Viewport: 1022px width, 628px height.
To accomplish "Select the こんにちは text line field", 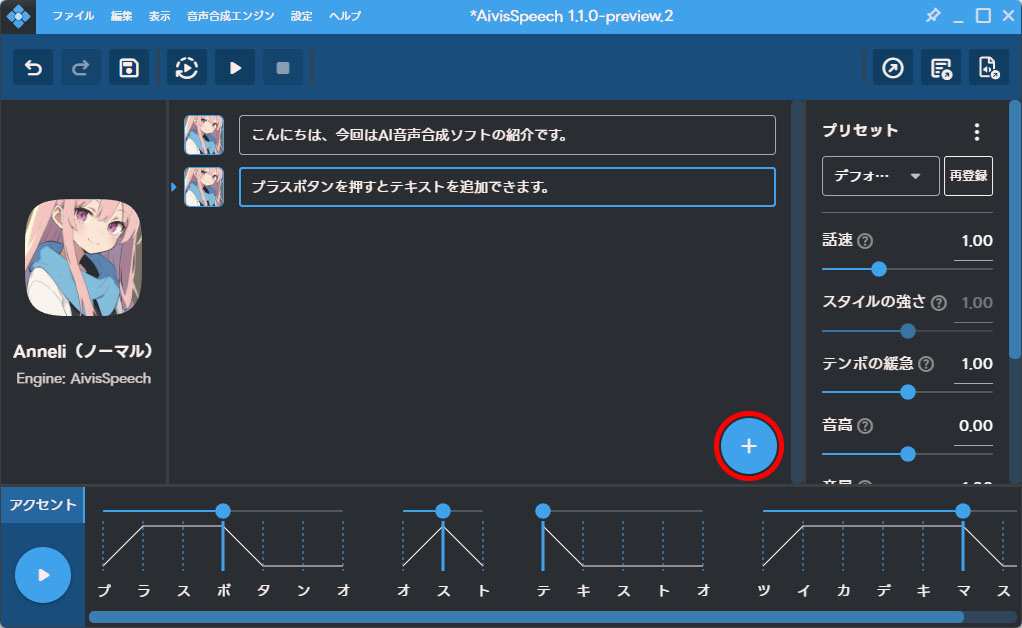I will [x=507, y=135].
